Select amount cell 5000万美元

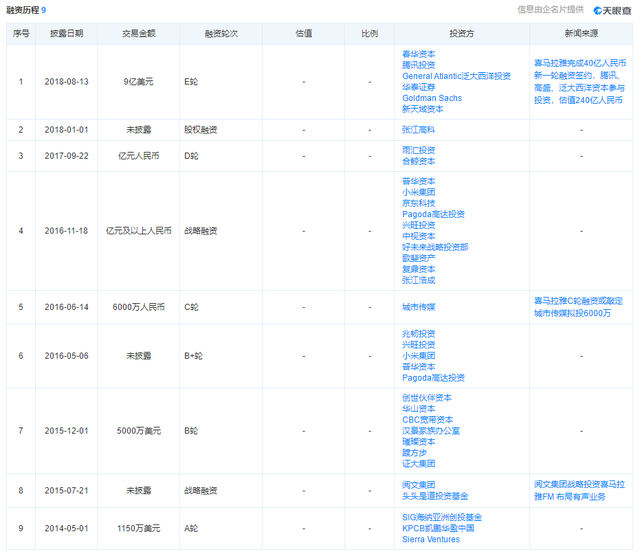click(x=138, y=431)
